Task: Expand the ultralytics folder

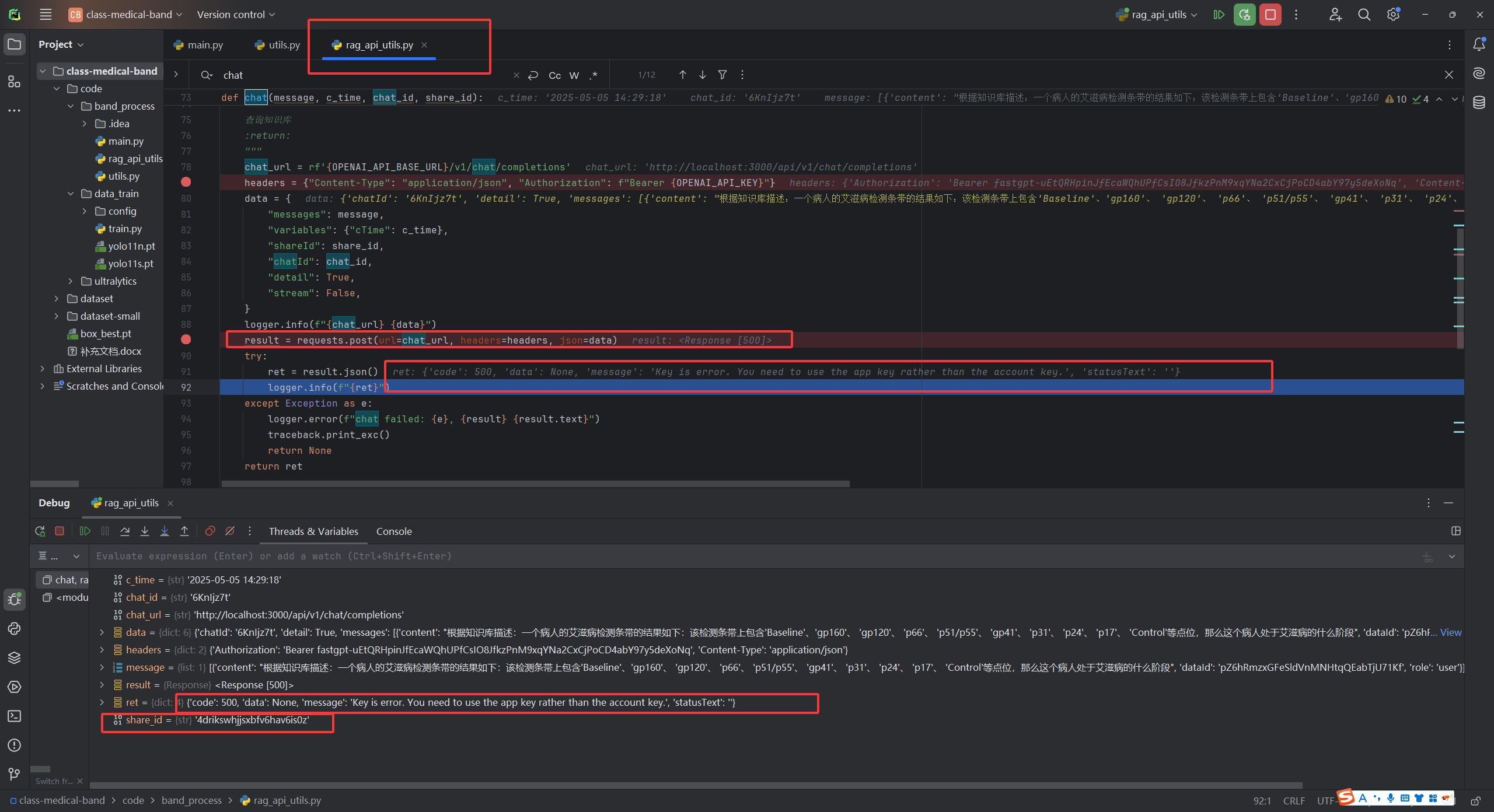Action: point(71,281)
